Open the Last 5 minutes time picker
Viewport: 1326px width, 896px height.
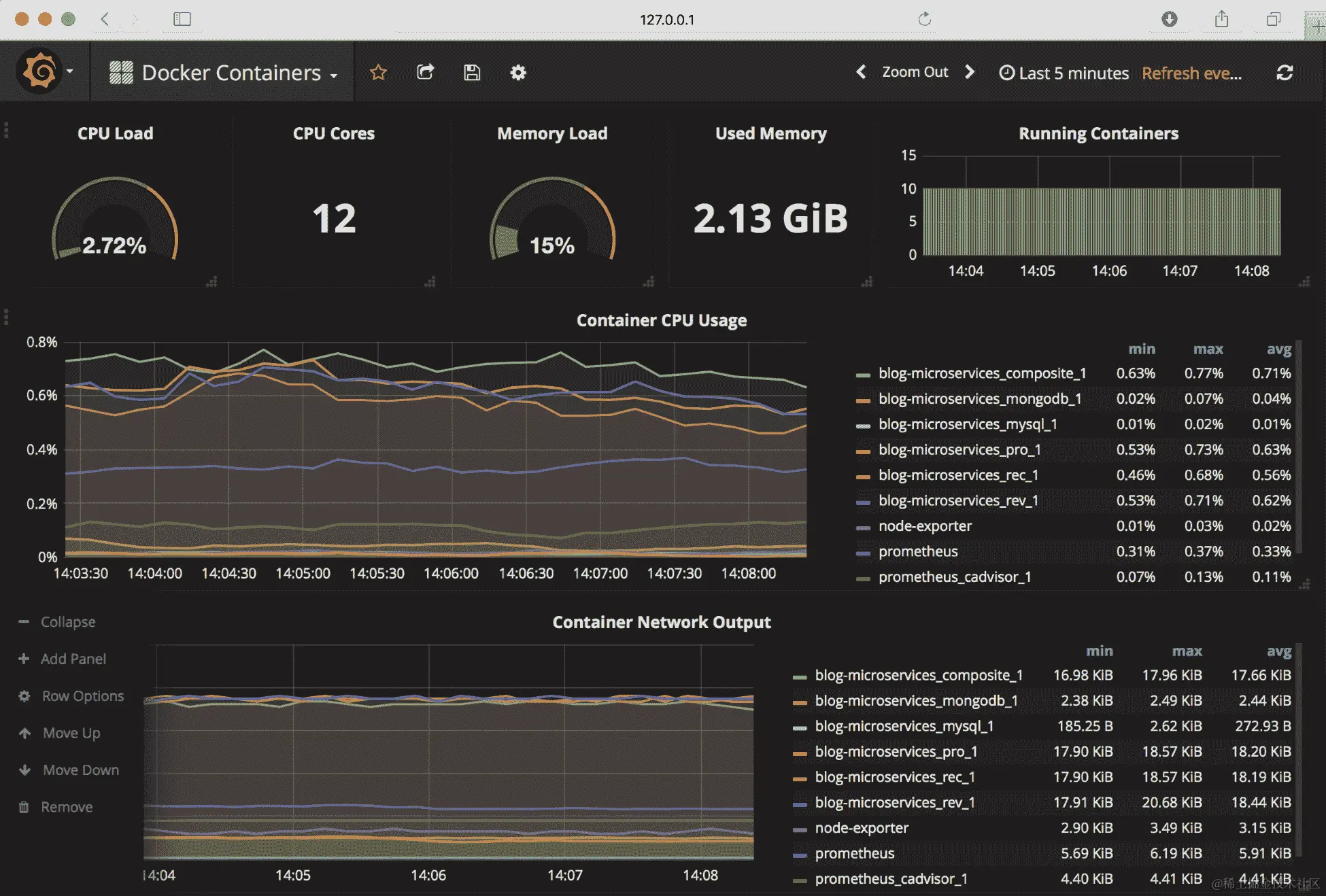click(x=1064, y=73)
